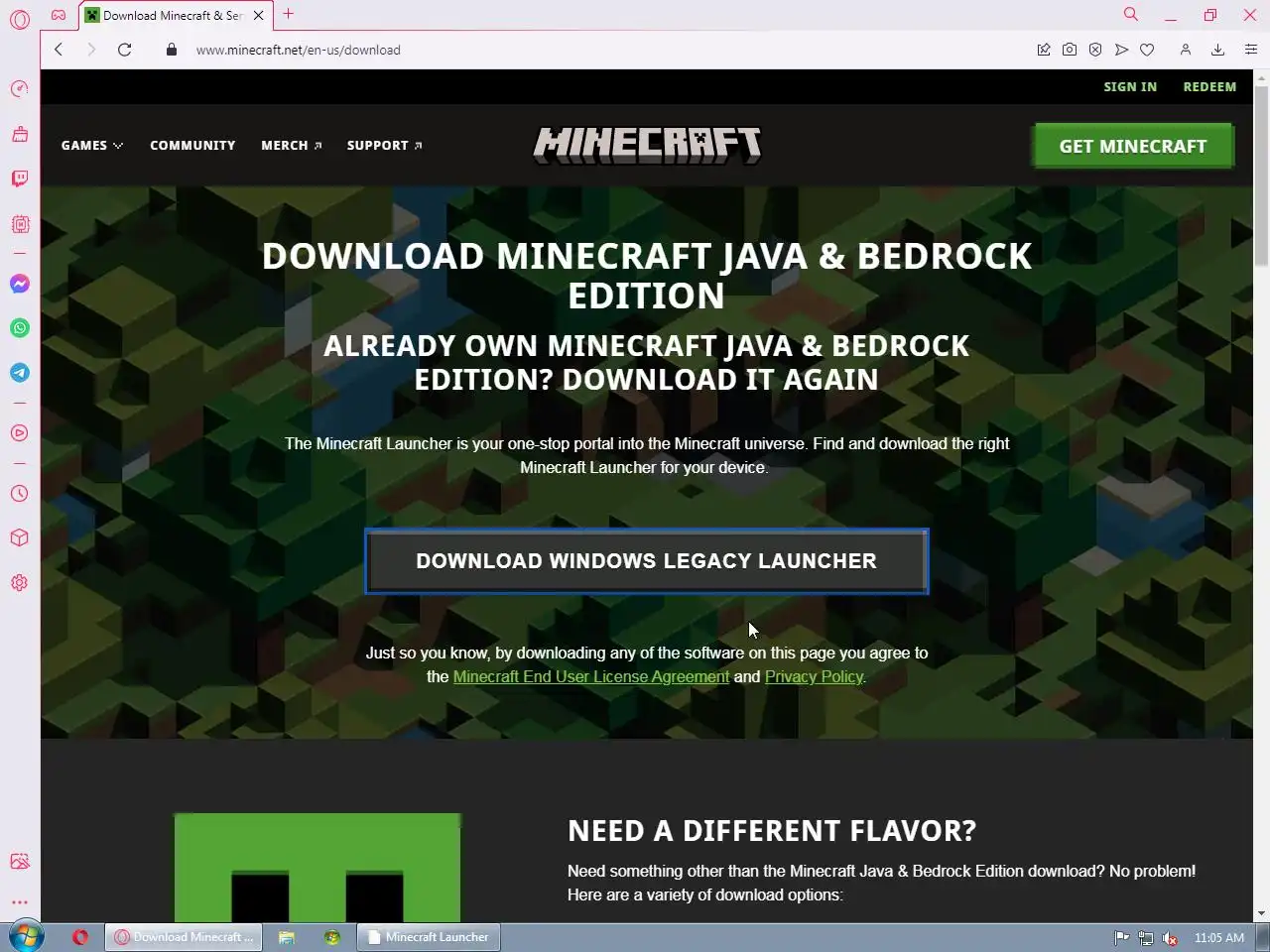
Task: Open the Player icon in sidebar
Action: [20, 433]
